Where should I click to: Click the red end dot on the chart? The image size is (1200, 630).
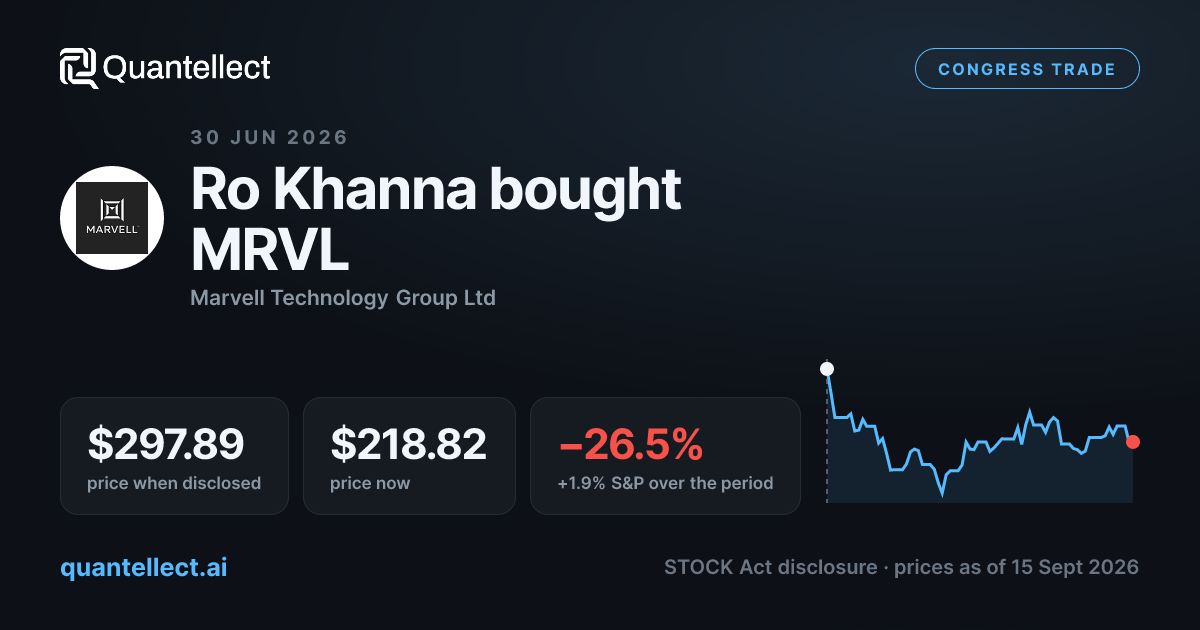pyautogui.click(x=1132, y=442)
